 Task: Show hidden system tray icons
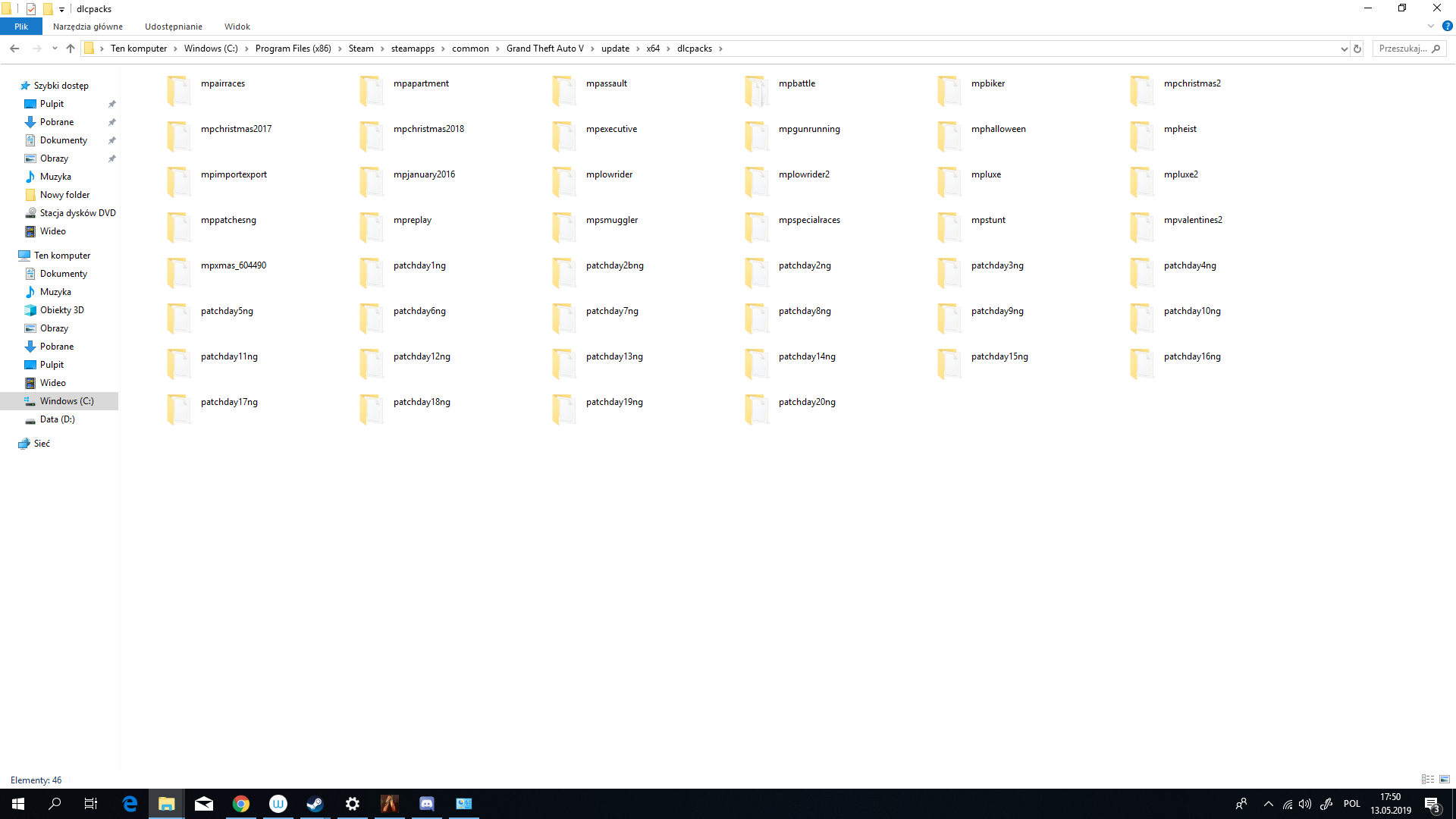click(1269, 804)
